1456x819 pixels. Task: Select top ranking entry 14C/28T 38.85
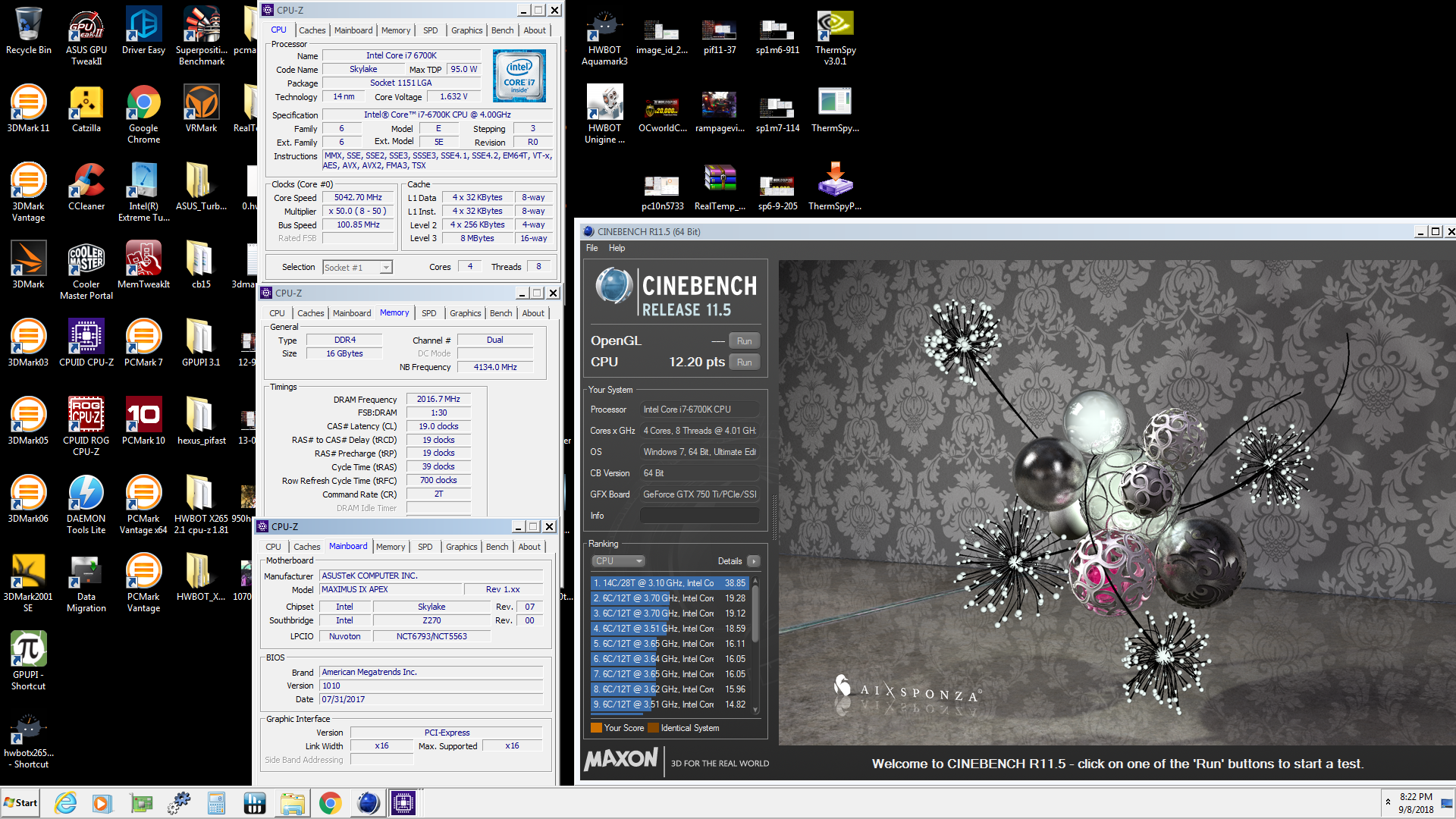tap(670, 583)
